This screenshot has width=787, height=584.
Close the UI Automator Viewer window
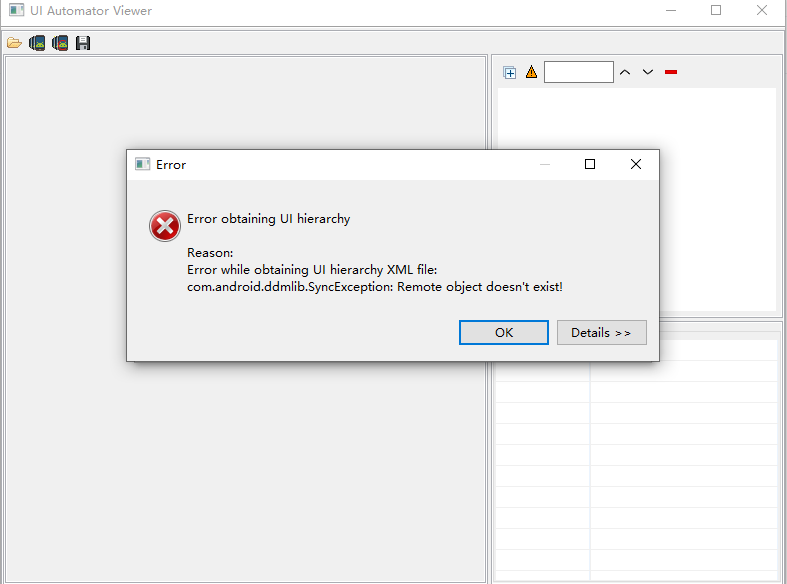762,10
